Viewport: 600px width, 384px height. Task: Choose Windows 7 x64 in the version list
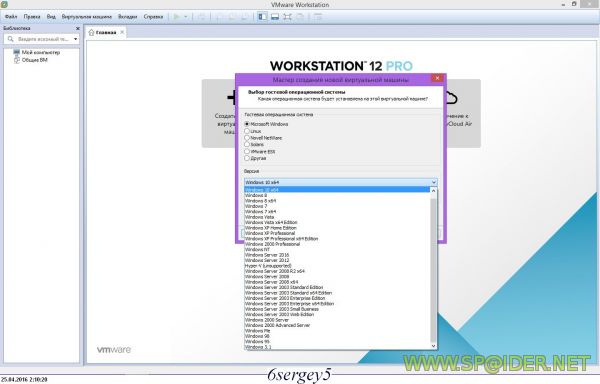click(337, 212)
